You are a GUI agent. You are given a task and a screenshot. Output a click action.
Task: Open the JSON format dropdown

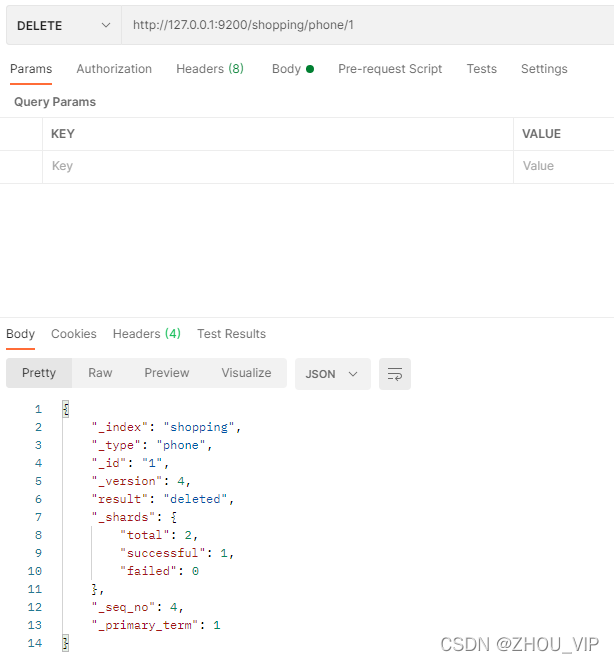[x=333, y=374]
